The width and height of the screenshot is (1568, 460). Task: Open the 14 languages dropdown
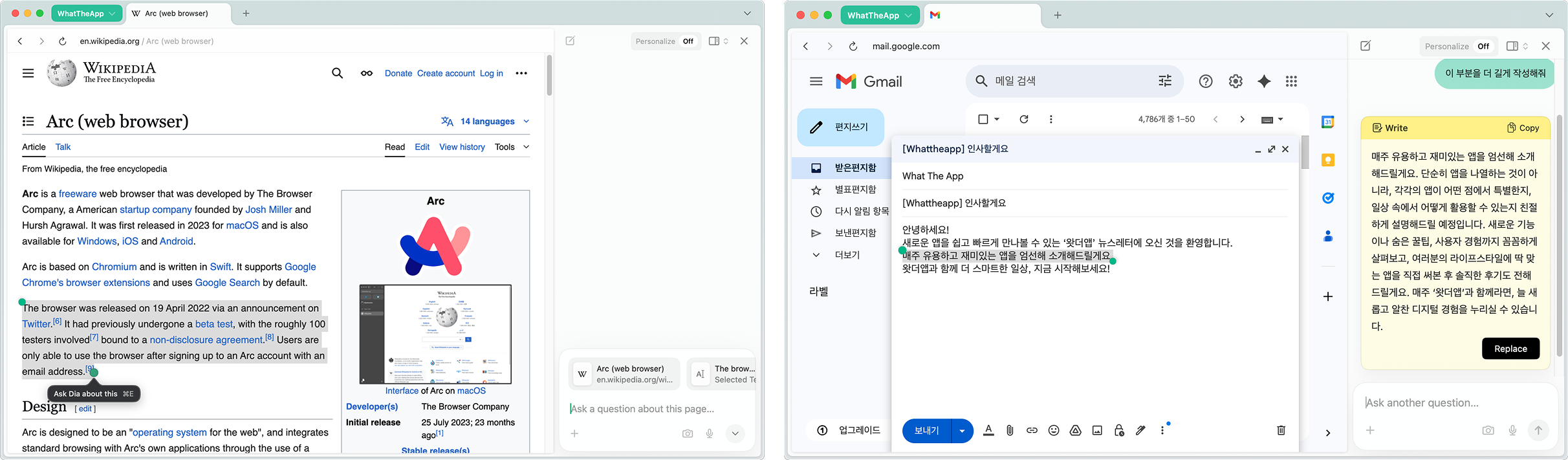[486, 121]
